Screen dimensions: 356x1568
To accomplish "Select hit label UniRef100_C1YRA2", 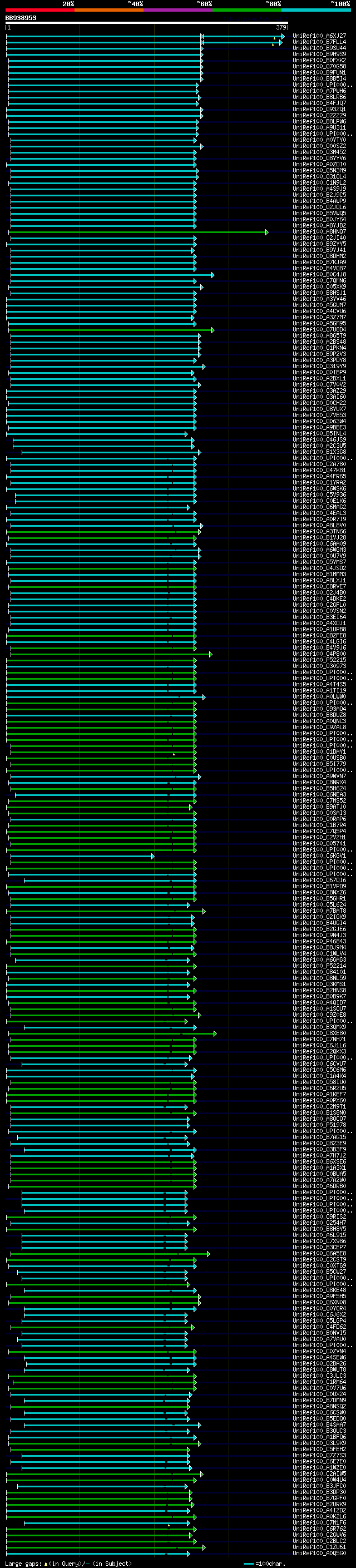I will [x=319, y=483].
